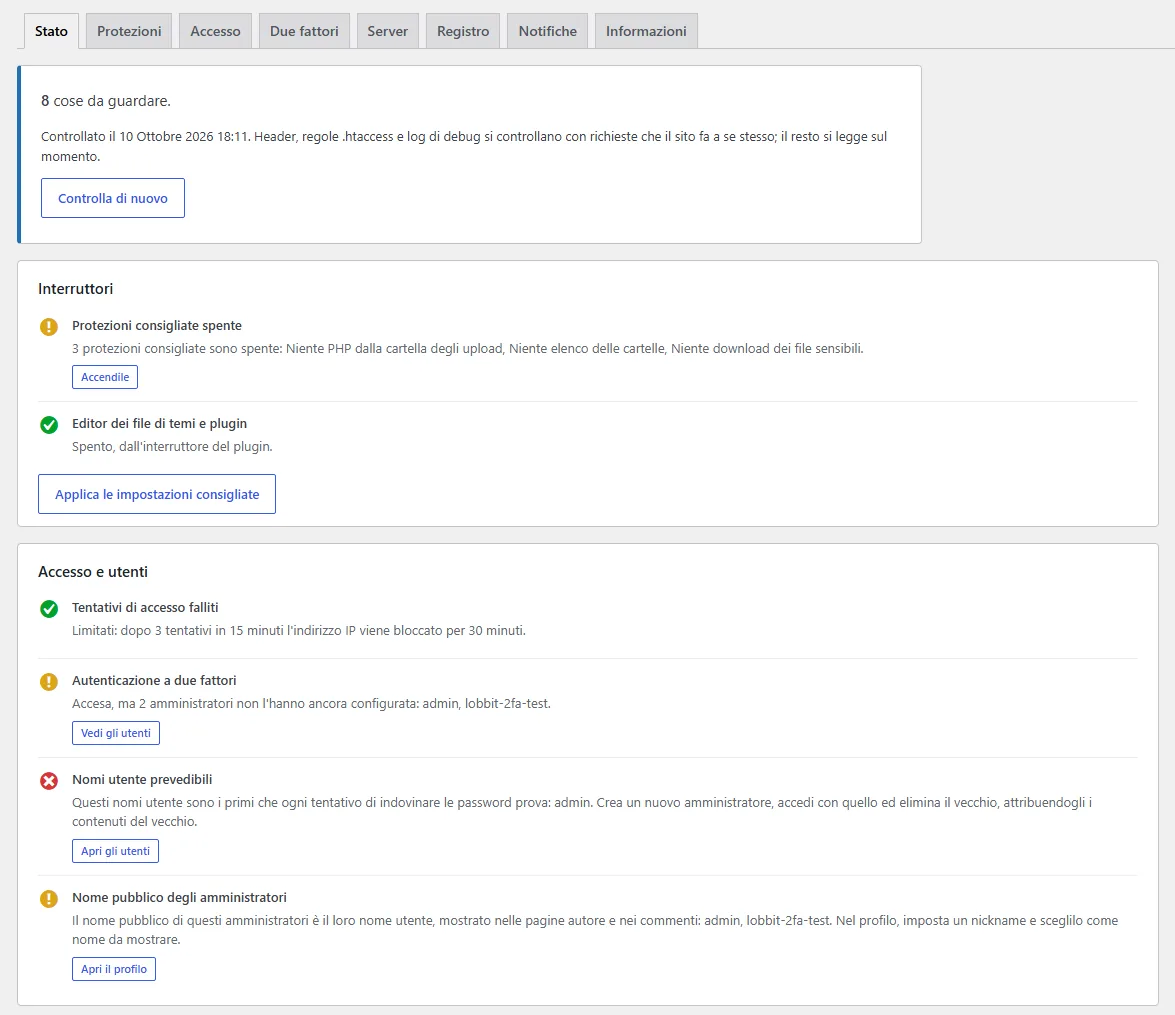Click the Vedi gli utenti button
This screenshot has width=1175, height=1015.
pos(115,733)
